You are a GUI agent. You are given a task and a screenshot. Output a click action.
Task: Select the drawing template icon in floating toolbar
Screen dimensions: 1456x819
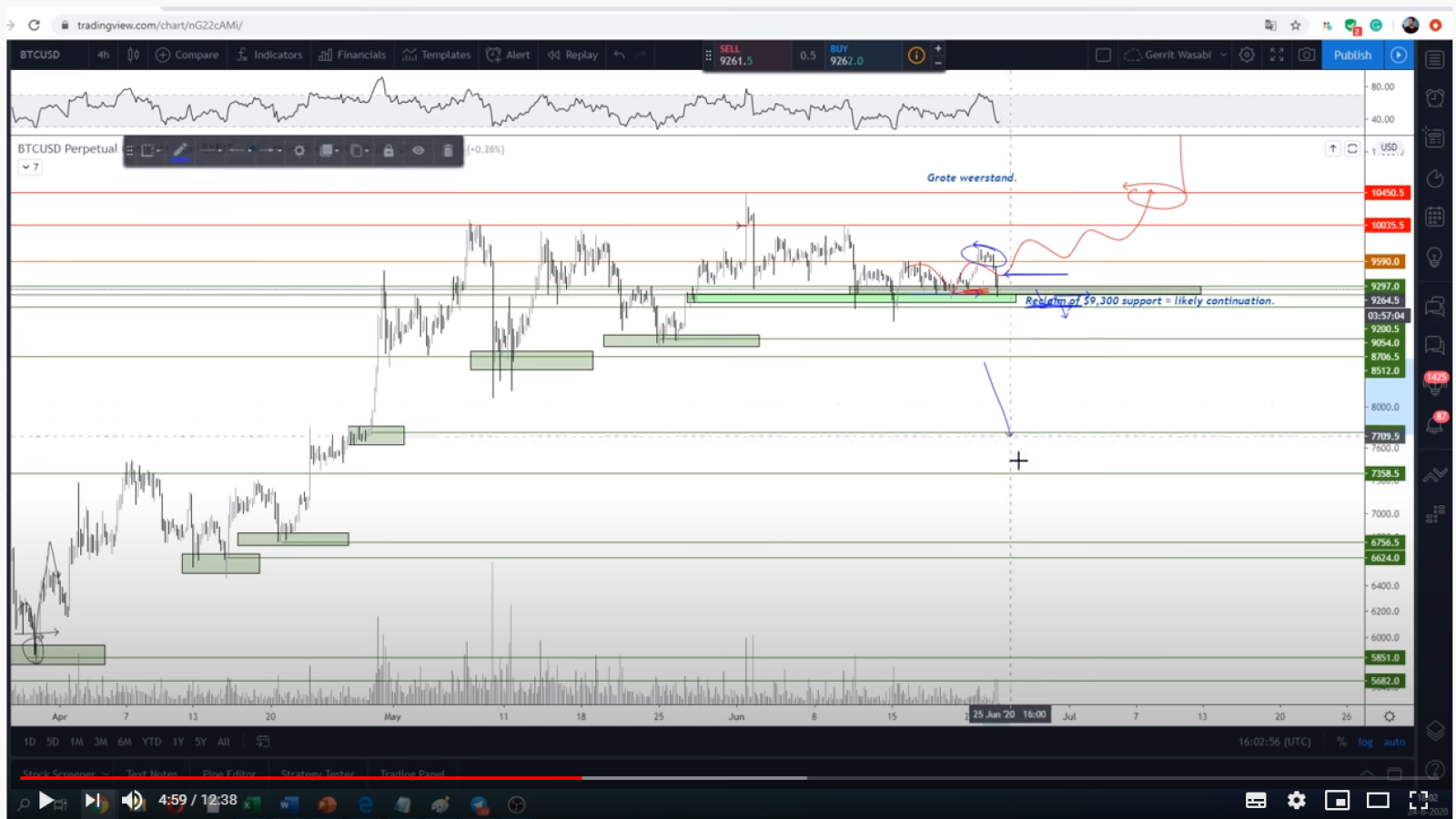point(151,150)
